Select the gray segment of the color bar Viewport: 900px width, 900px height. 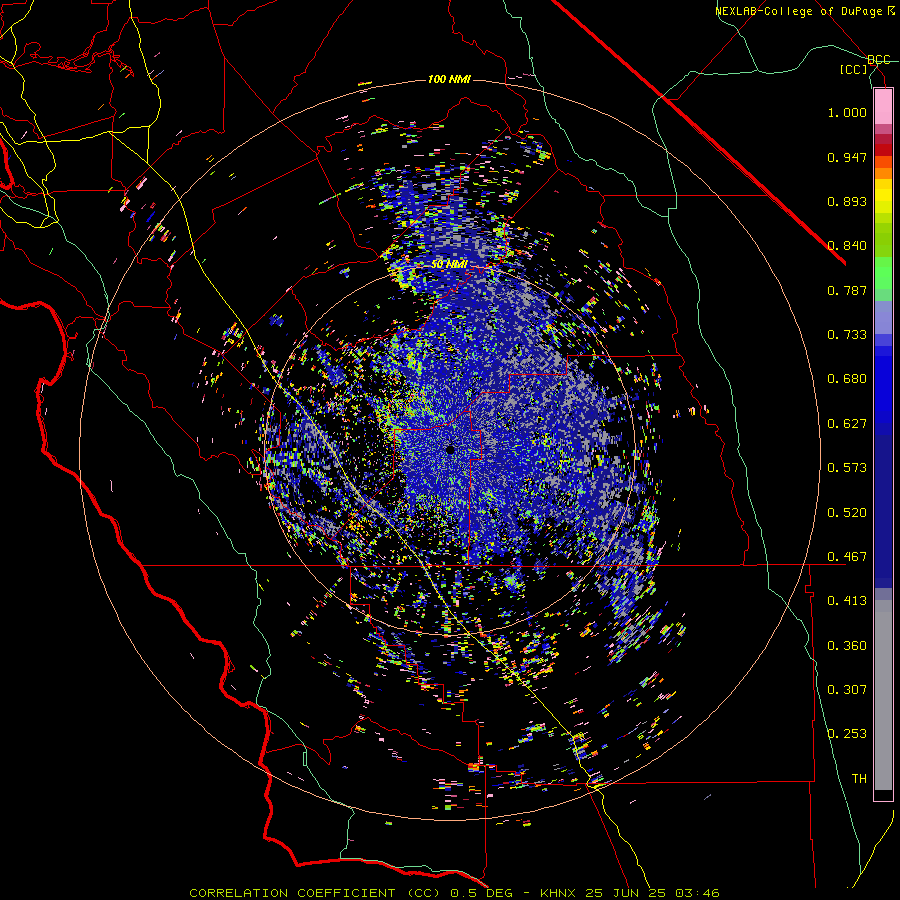pos(883,695)
